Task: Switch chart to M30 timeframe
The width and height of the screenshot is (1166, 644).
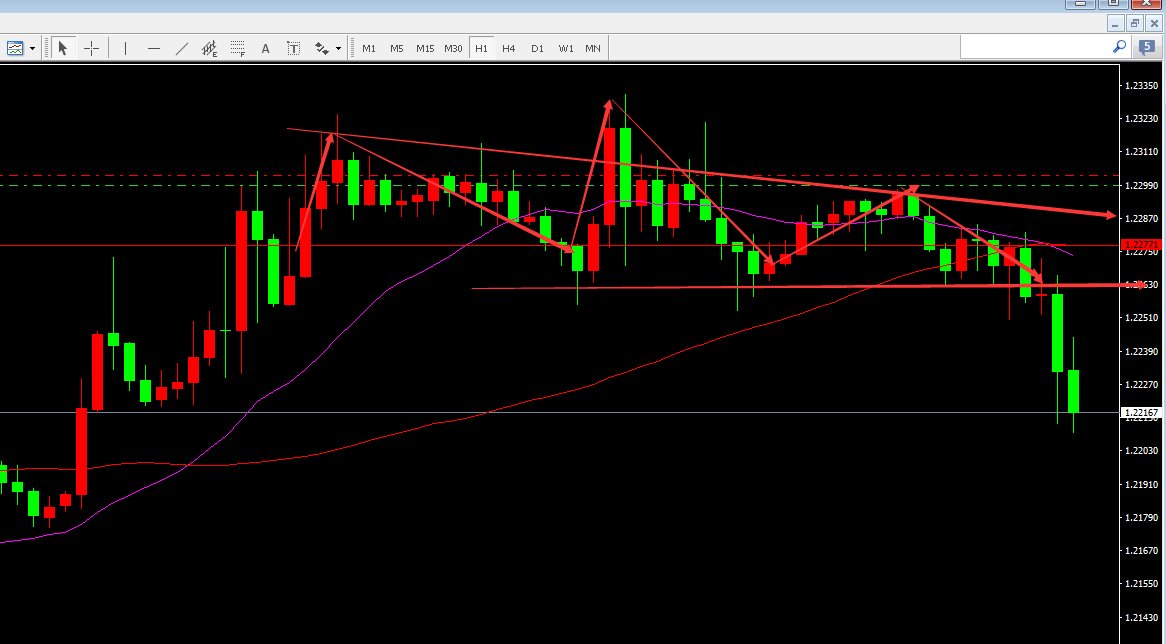Action: [453, 48]
